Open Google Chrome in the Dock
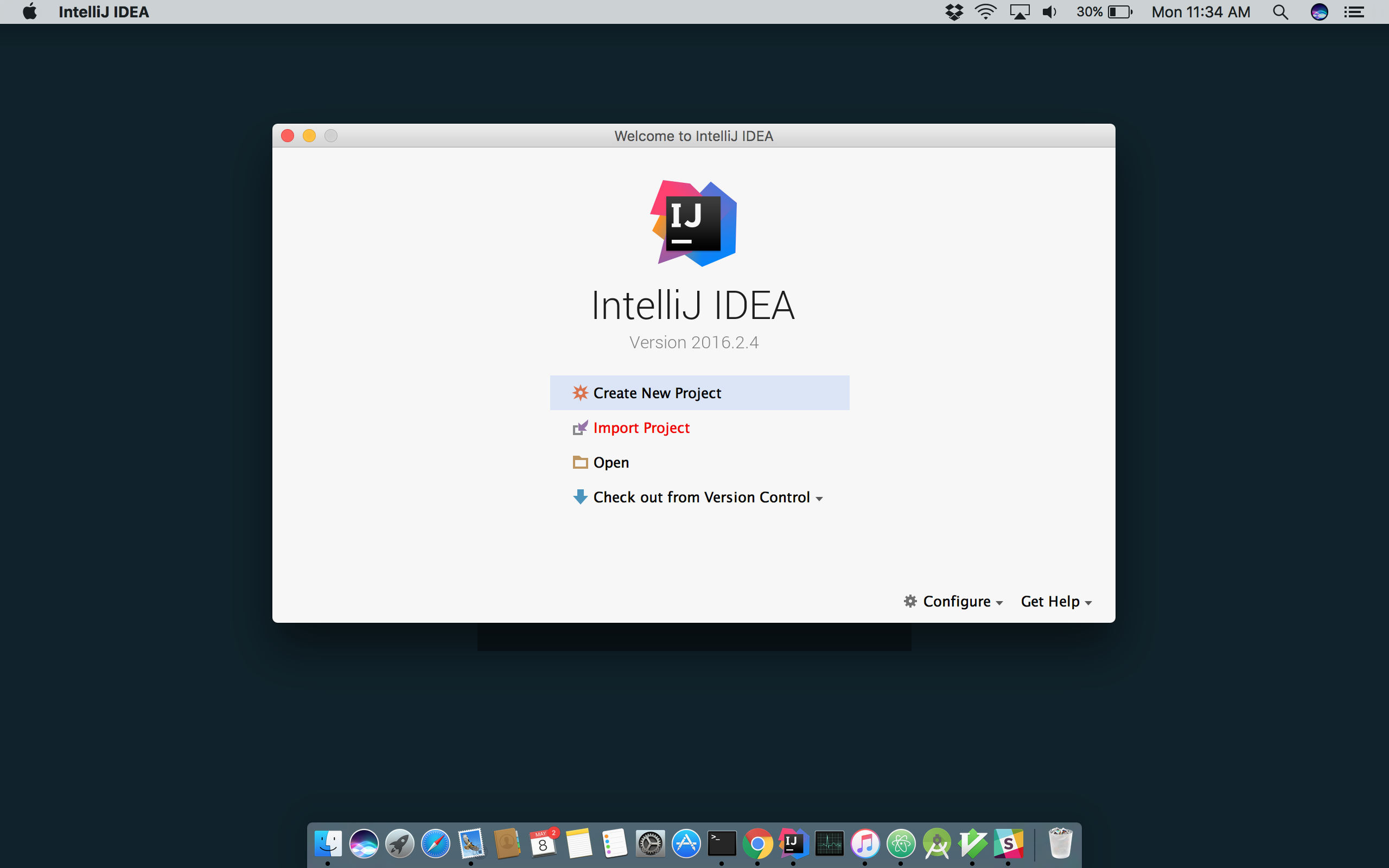The height and width of the screenshot is (868, 1389). 757,843
